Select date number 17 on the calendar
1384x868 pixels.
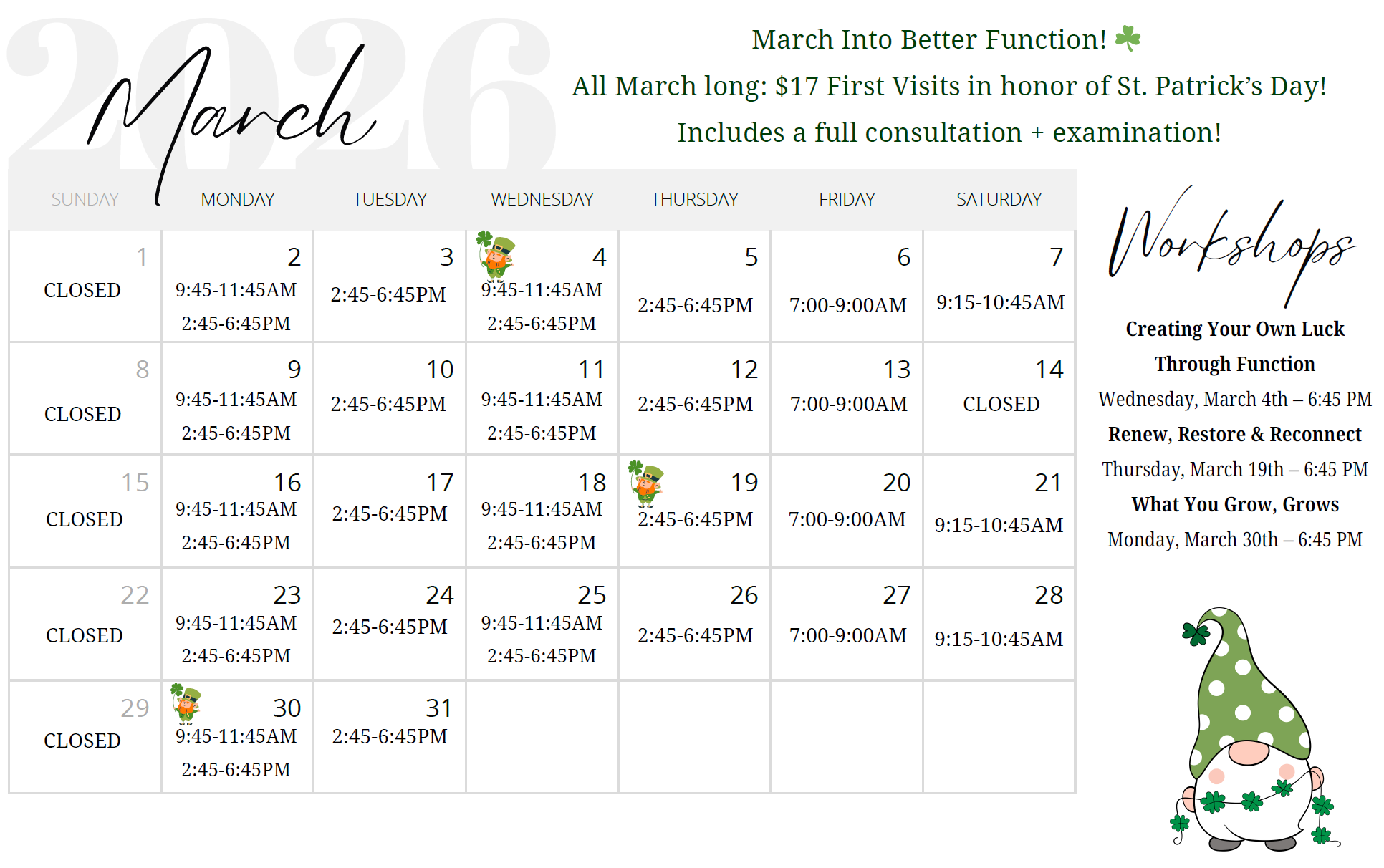point(440,483)
